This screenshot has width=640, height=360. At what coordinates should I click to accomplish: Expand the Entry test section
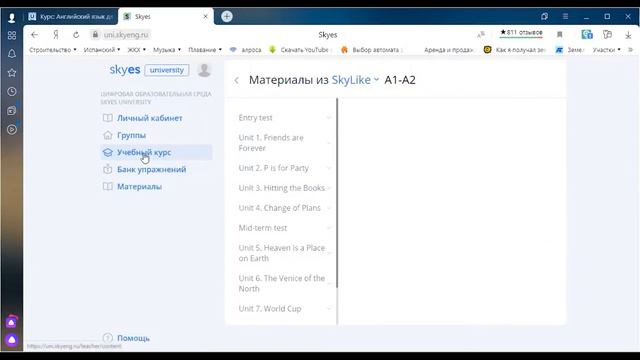tap(284, 118)
